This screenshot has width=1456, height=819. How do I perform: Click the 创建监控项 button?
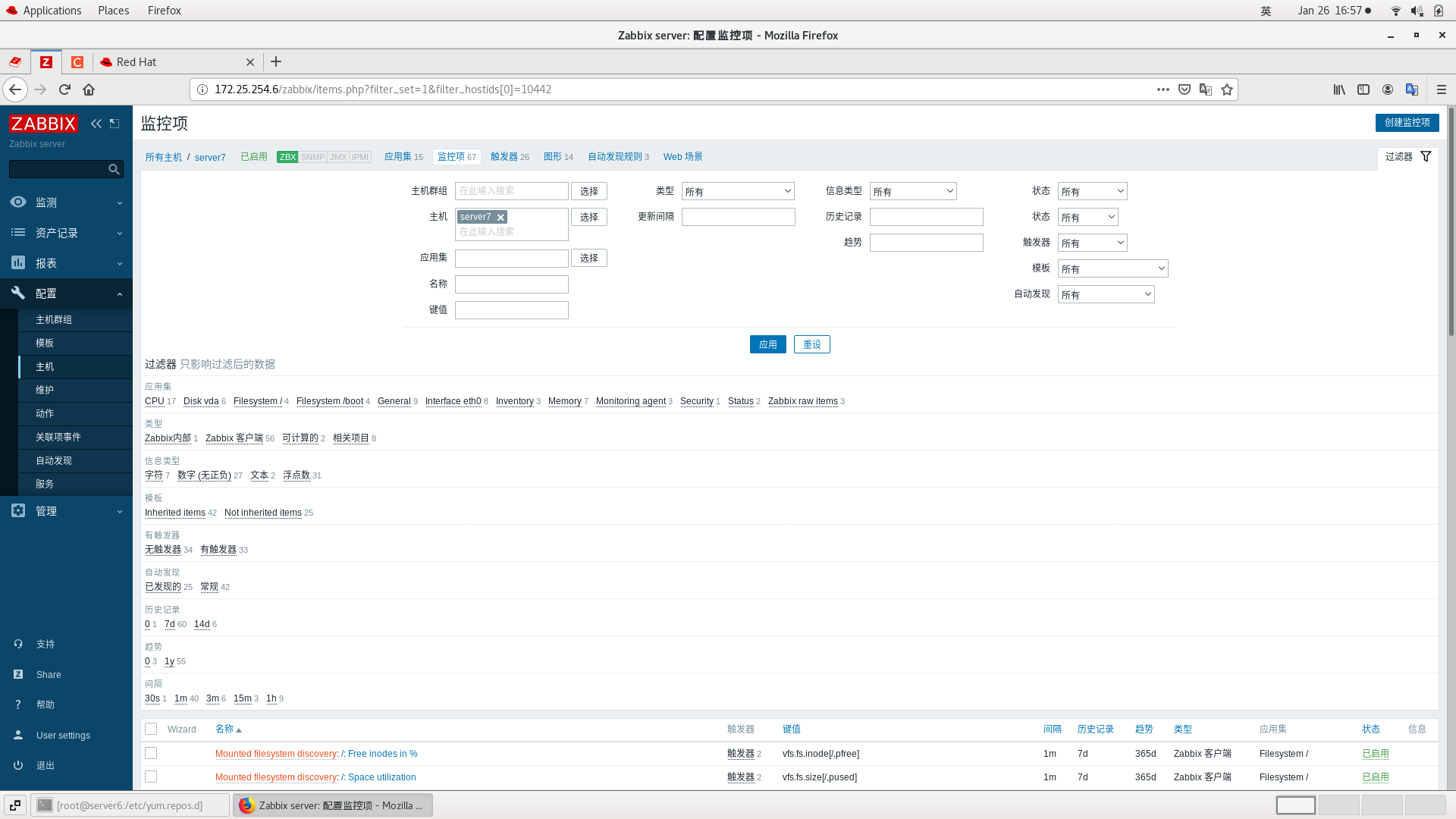click(x=1407, y=122)
